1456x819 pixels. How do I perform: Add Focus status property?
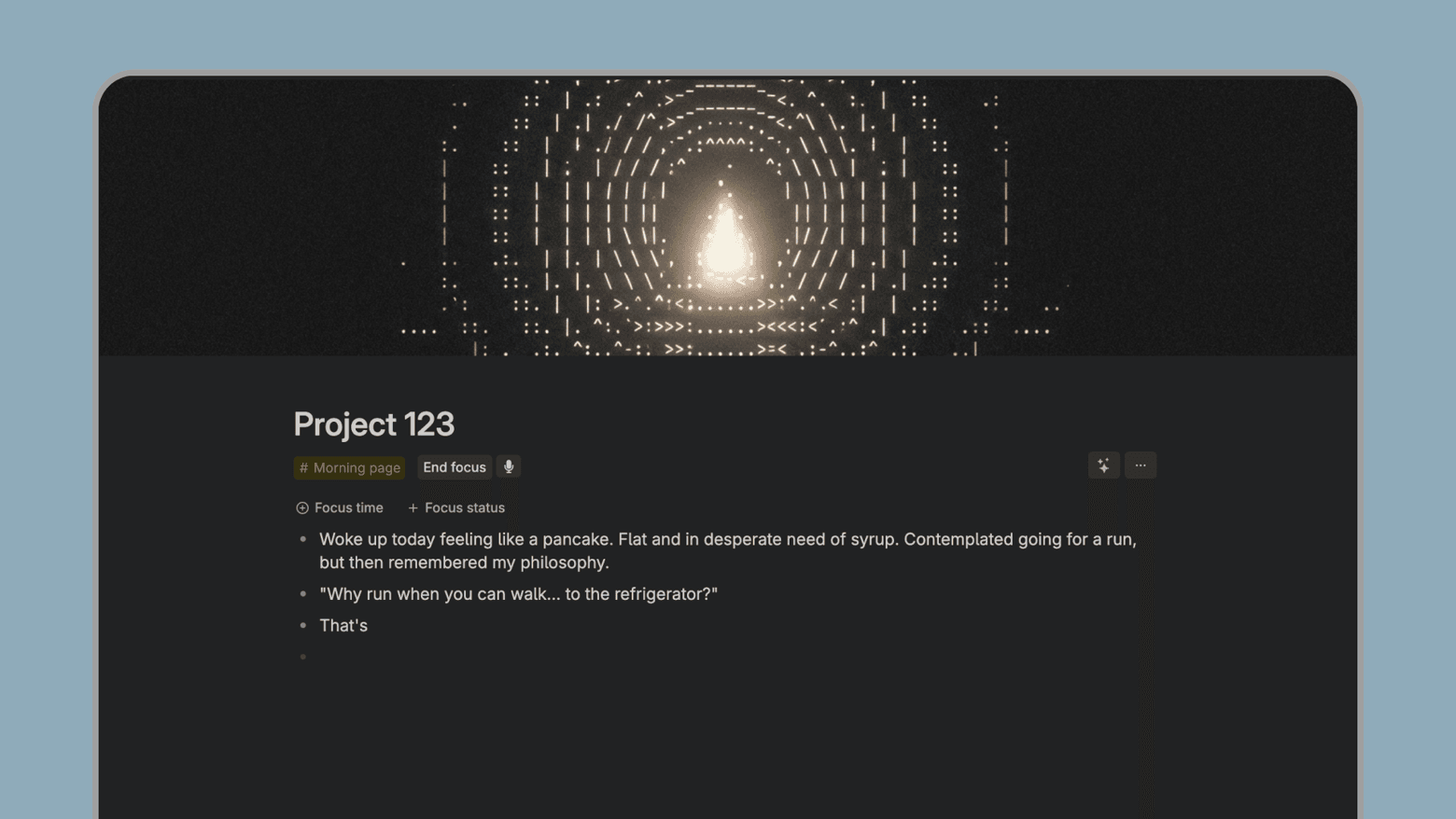456,507
